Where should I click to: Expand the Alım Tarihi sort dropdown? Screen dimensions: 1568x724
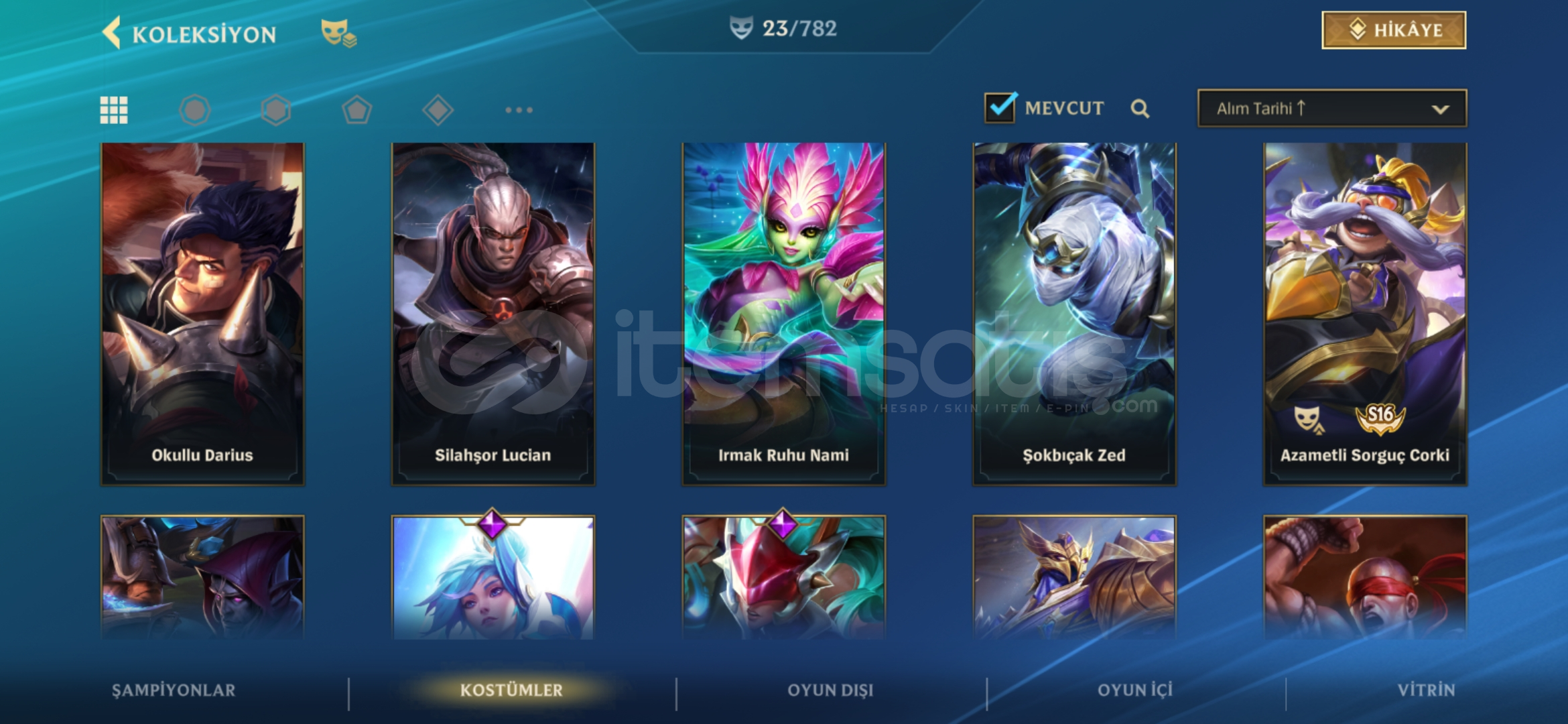click(1332, 109)
